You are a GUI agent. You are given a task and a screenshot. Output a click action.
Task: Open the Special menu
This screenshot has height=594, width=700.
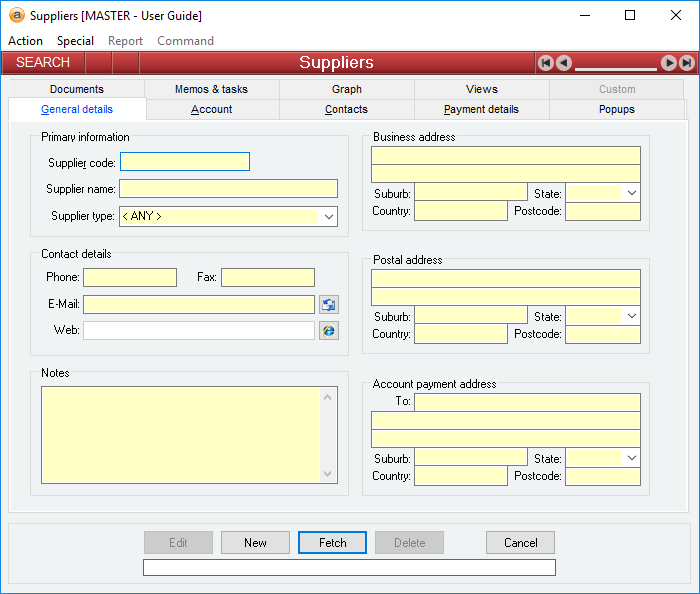75,41
